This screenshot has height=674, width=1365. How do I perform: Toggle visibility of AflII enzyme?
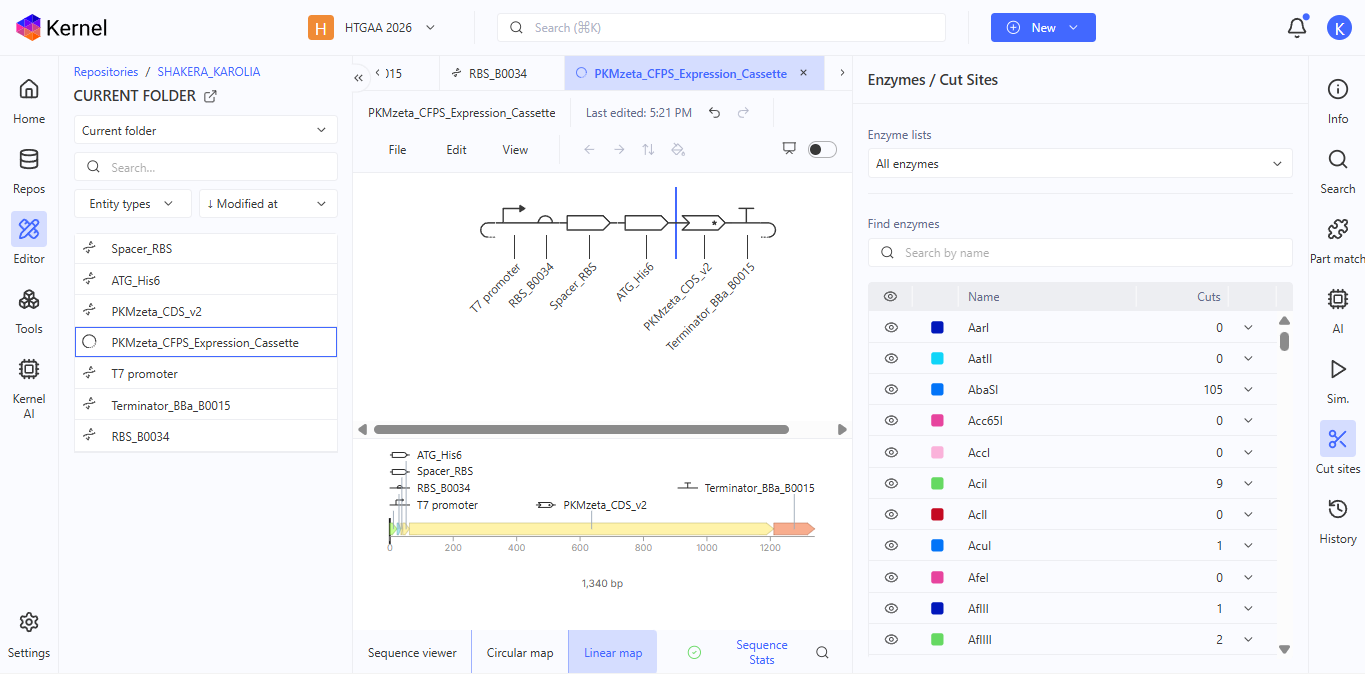[x=891, y=608]
